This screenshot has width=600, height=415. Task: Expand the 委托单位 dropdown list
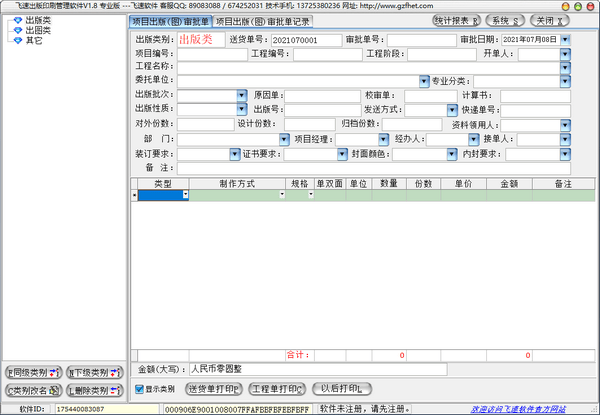click(x=424, y=82)
